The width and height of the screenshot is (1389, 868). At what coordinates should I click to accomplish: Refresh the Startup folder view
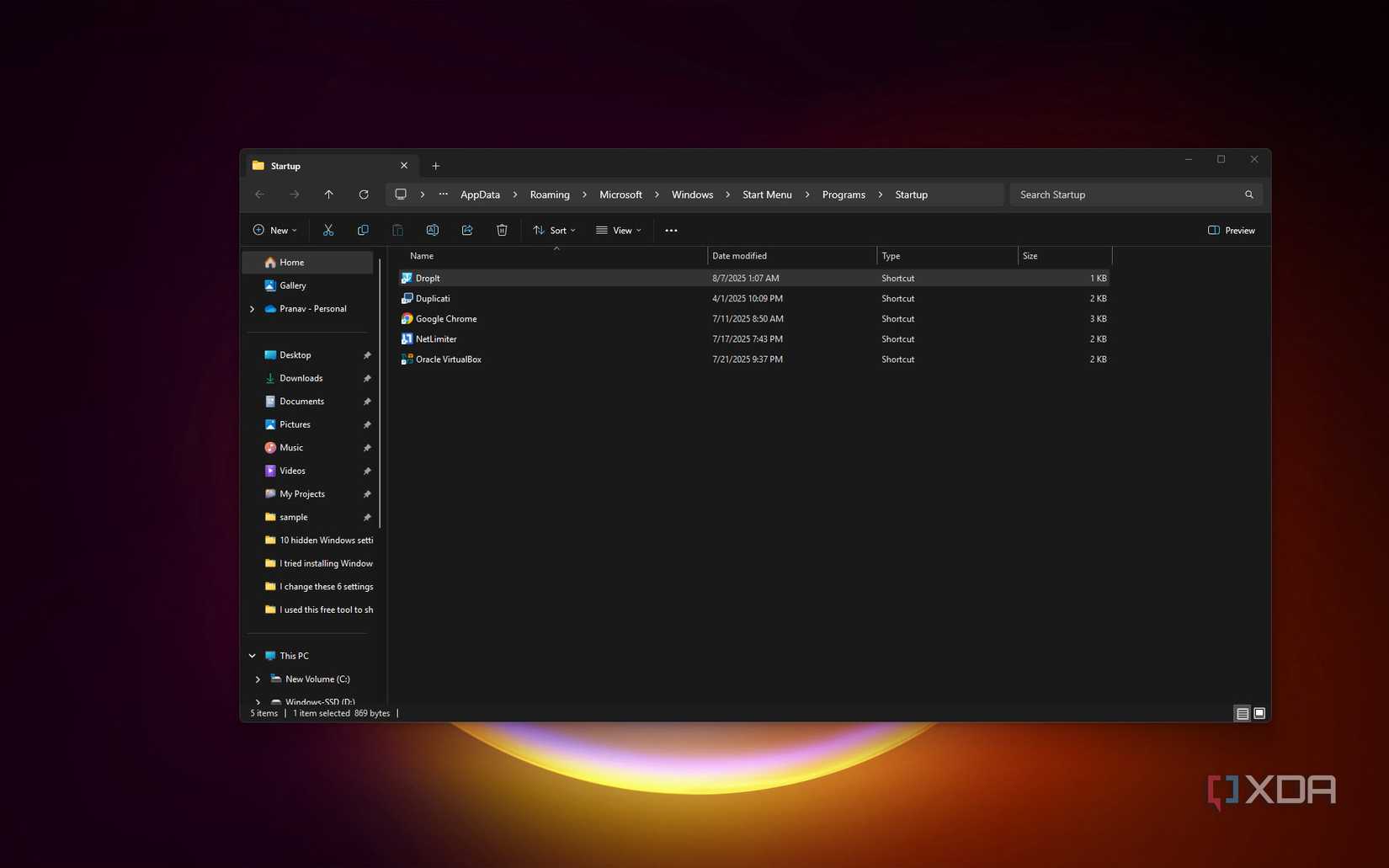(364, 194)
